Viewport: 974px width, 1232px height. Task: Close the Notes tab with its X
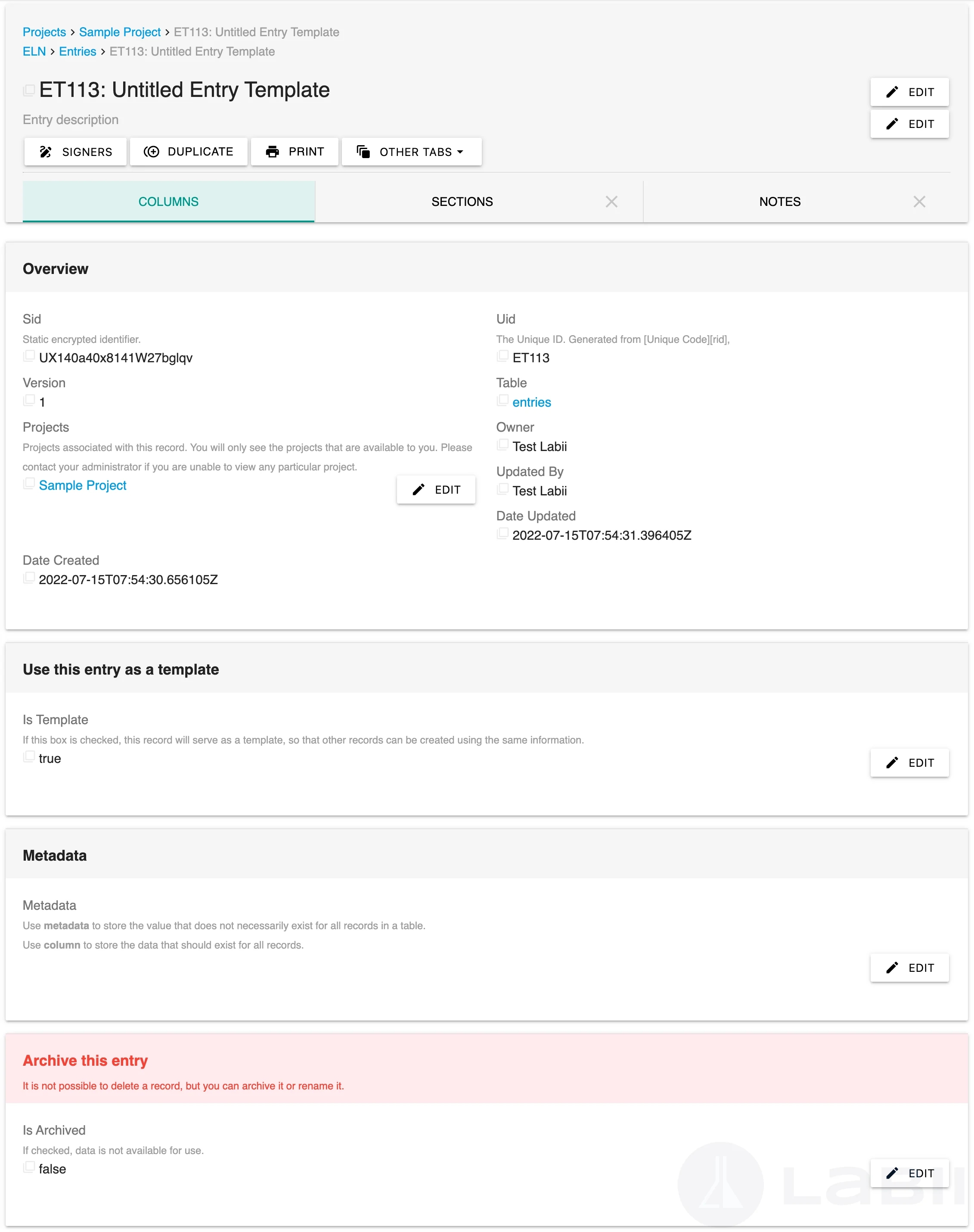point(919,202)
